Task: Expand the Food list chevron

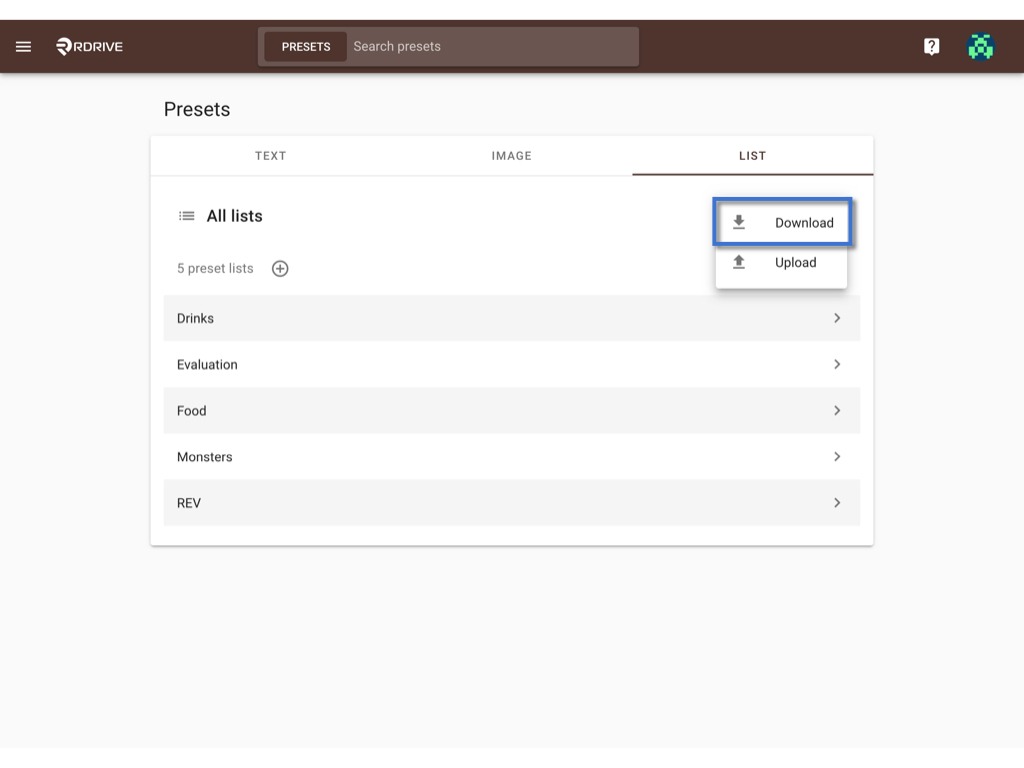Action: 837,411
